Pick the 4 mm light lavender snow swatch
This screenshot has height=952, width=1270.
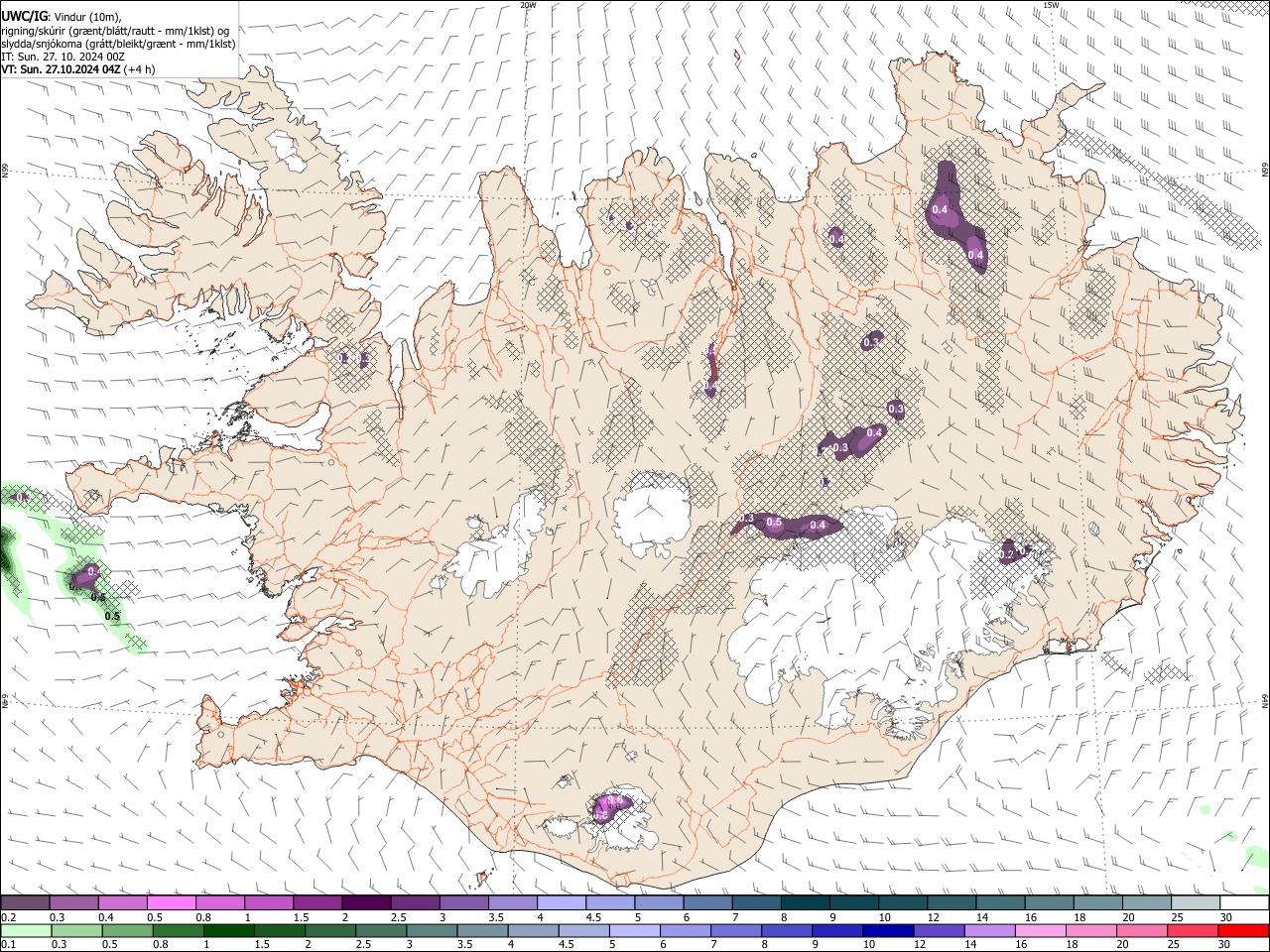(x=562, y=903)
